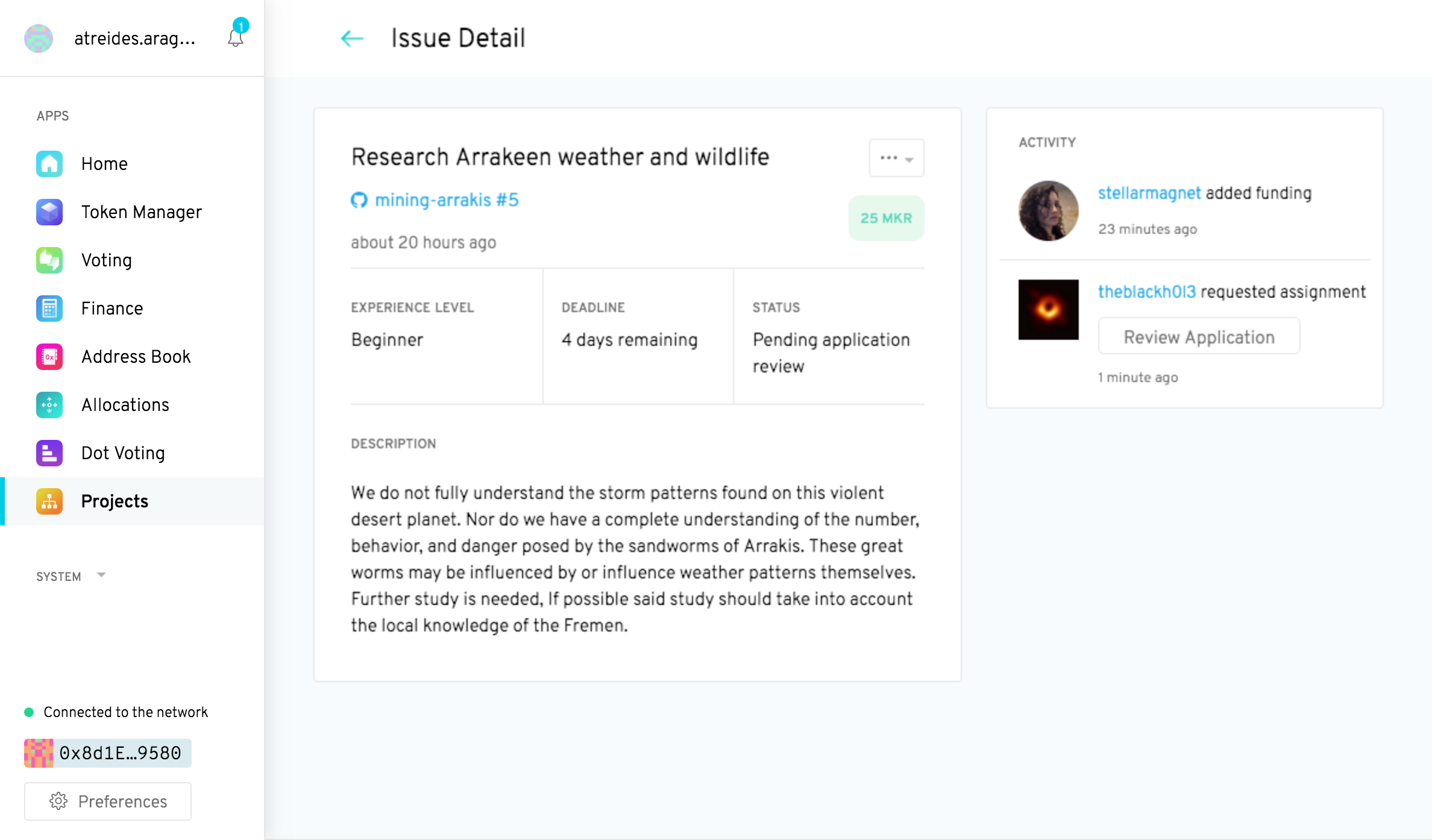This screenshot has width=1432, height=840.
Task: Click the GitHub icon beside mining-arrakis
Action: 359,200
